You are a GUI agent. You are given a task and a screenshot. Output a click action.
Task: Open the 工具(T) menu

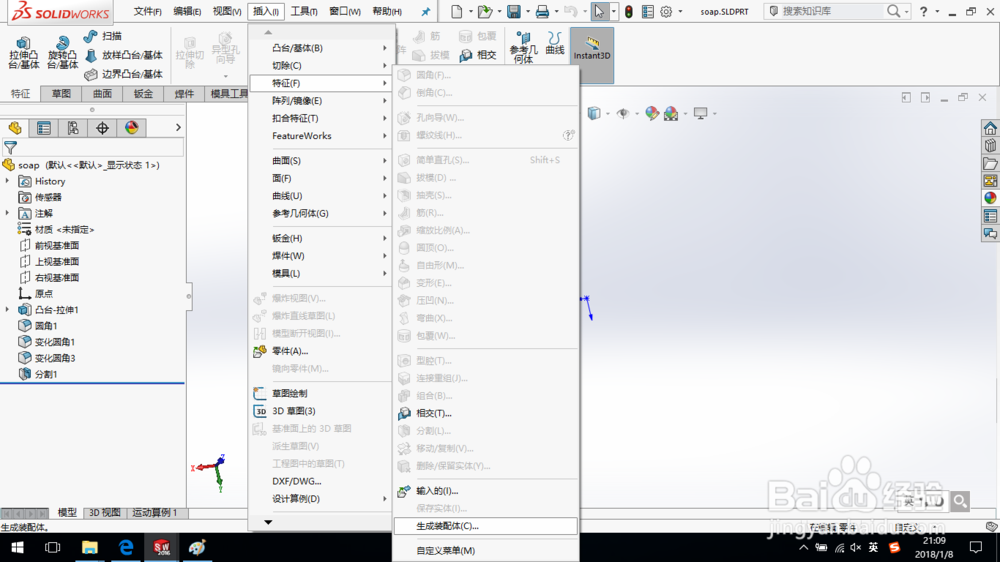[x=304, y=11]
